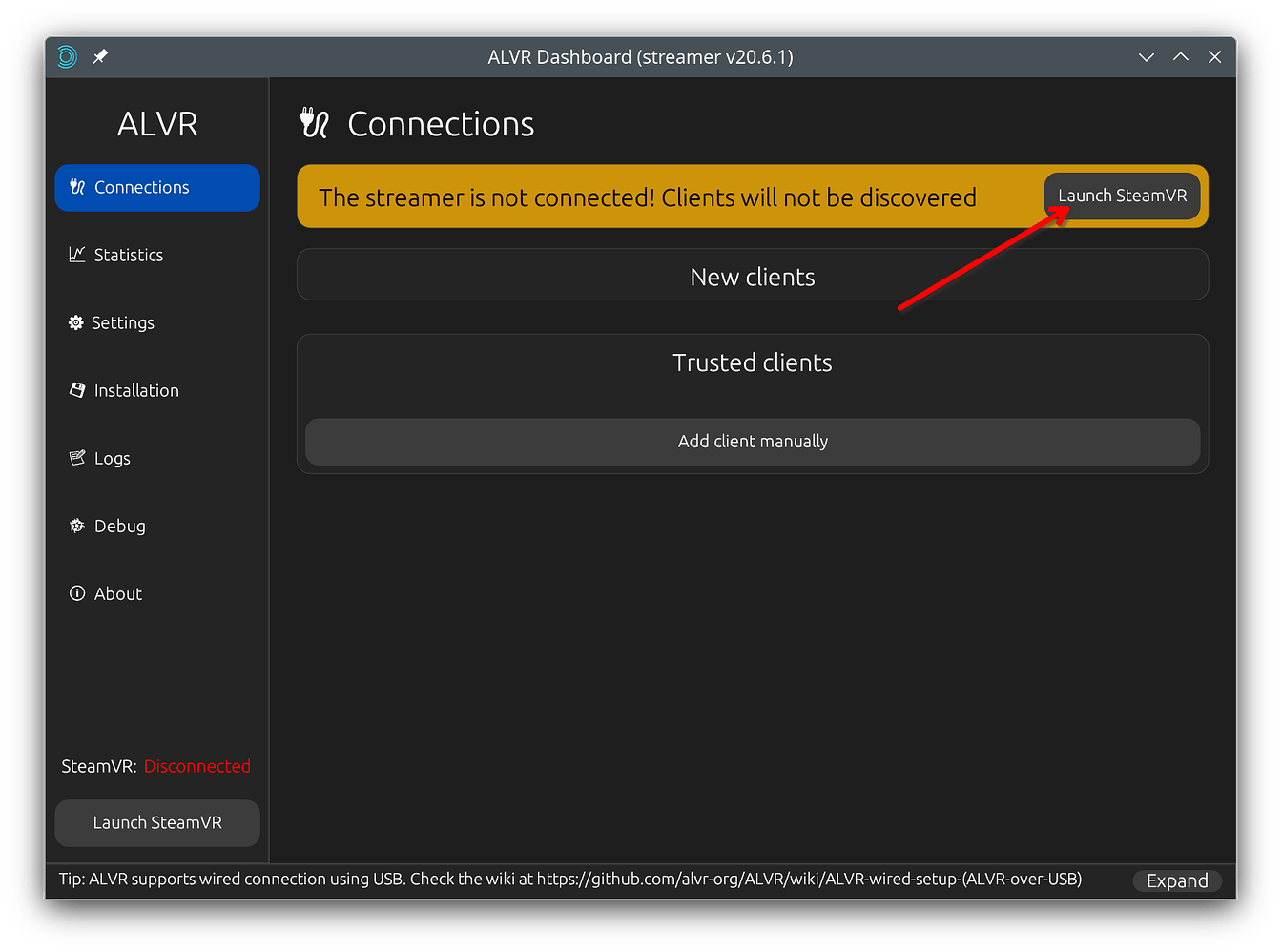Select the Connections plug icon in sidebar
Image resolution: width=1282 pixels, height=952 pixels.
coord(76,187)
